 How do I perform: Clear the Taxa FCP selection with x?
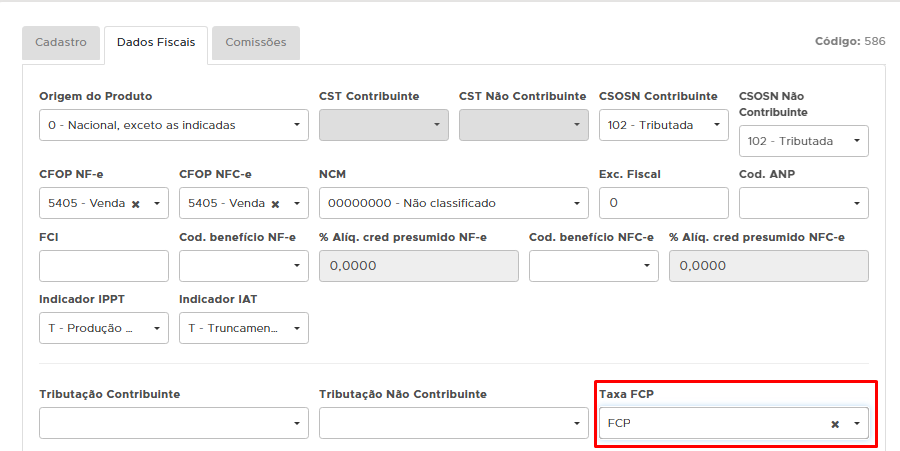point(835,424)
